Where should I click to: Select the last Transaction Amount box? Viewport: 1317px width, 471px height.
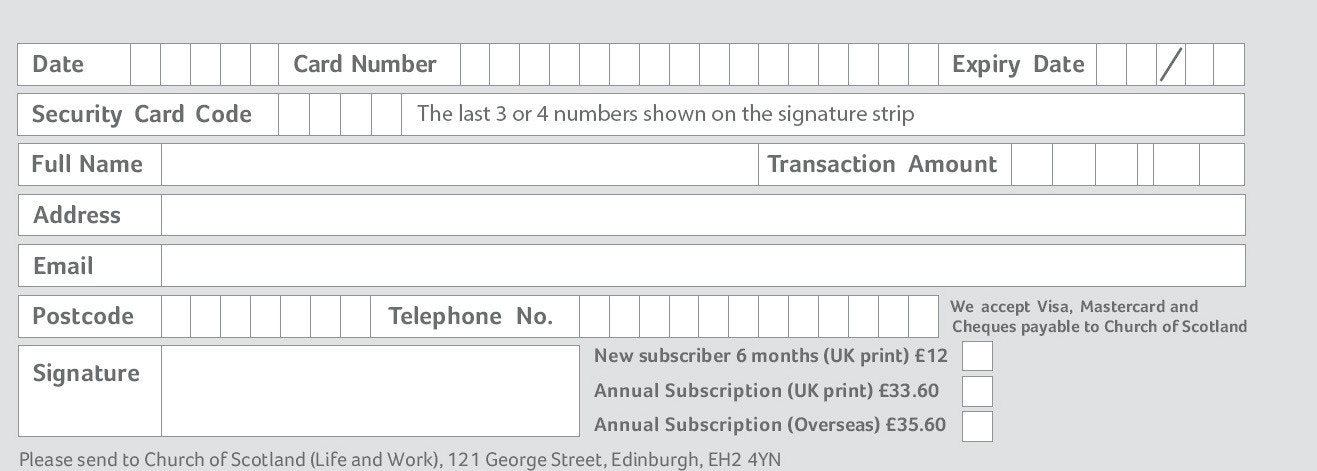tap(1222, 164)
